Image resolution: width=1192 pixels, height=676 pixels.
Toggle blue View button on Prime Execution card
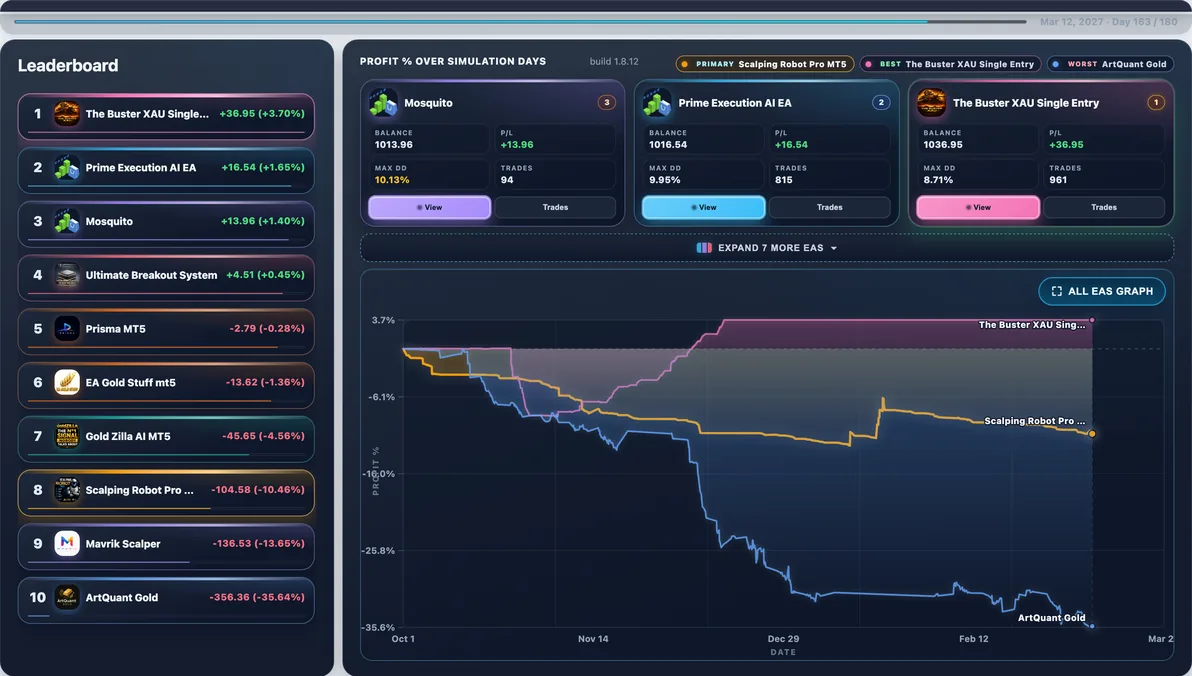(x=703, y=208)
